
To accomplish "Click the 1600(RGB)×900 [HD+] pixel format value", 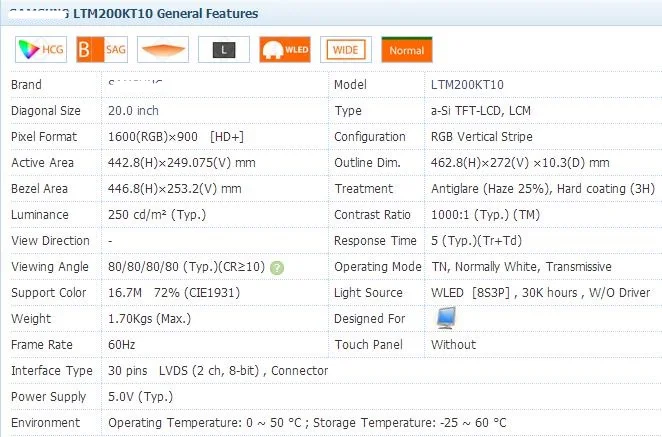I will coord(176,137).
